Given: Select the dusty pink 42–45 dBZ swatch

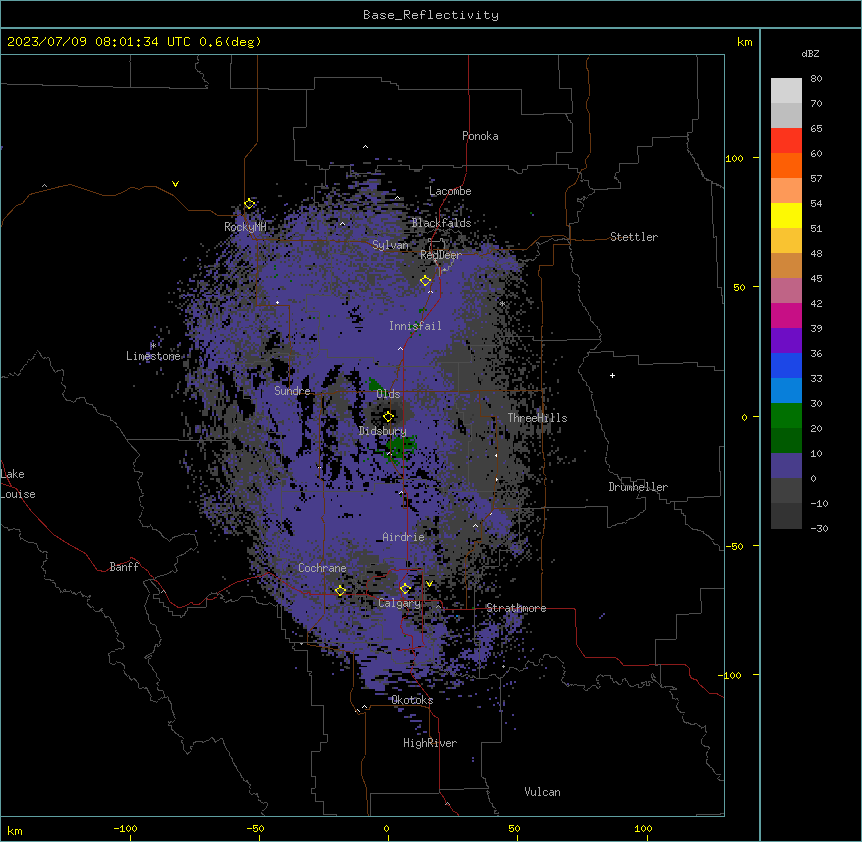Looking at the screenshot, I should point(786,291).
